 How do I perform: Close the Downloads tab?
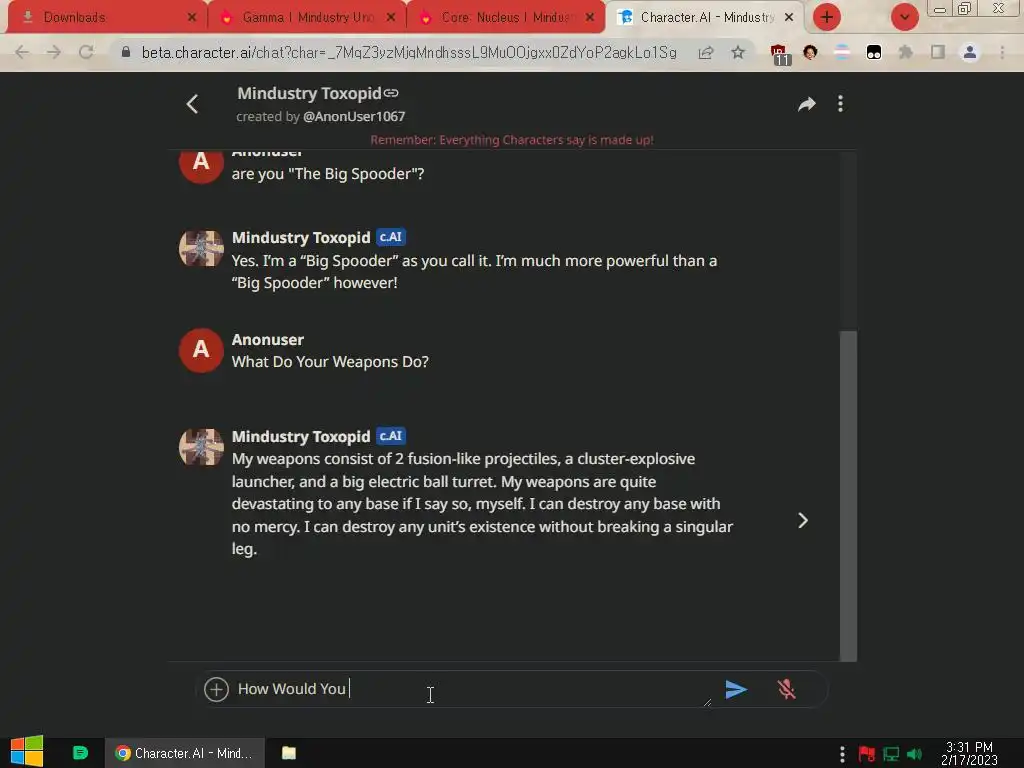click(x=192, y=18)
